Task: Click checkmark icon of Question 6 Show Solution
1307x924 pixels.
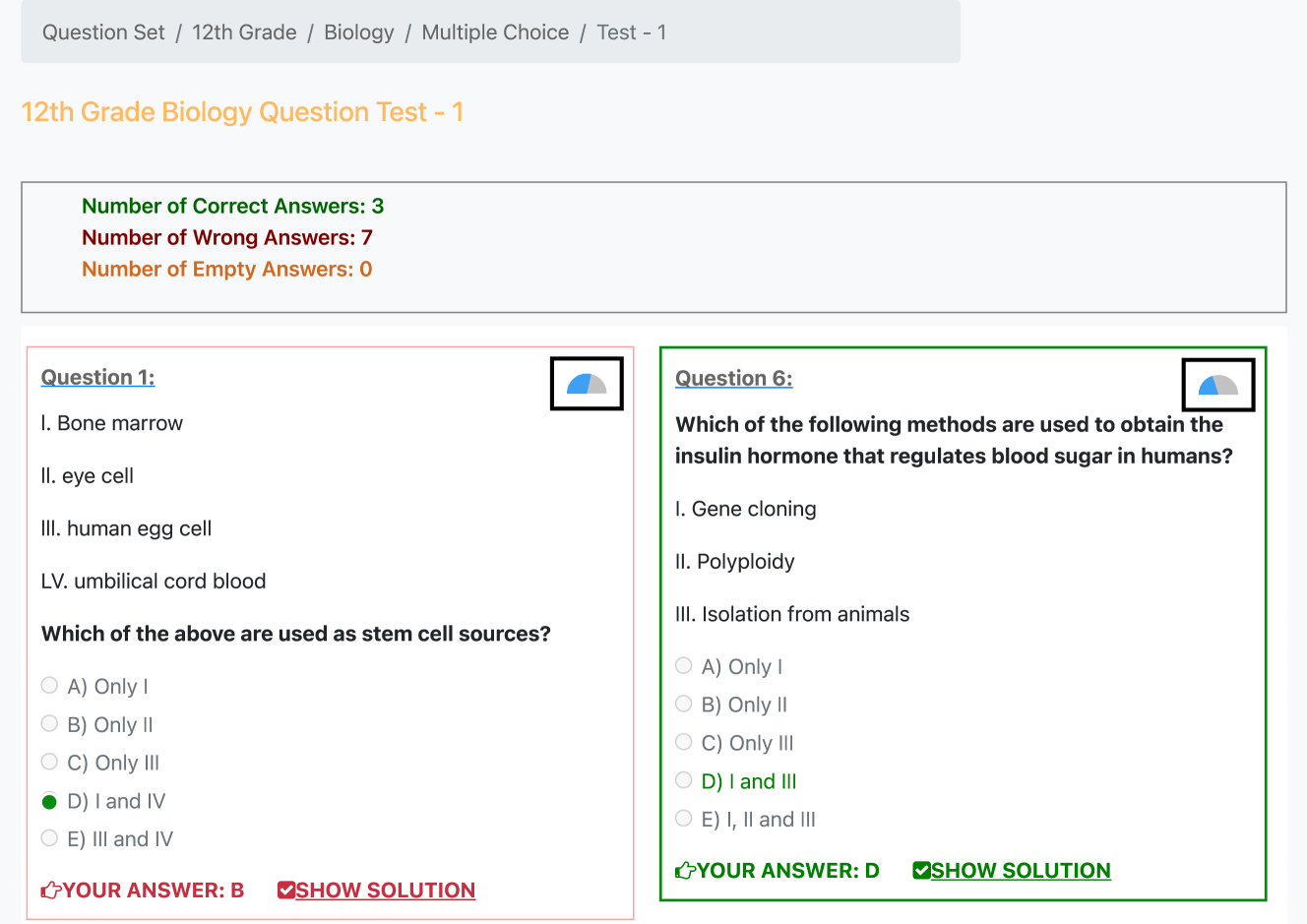Action: pos(921,871)
